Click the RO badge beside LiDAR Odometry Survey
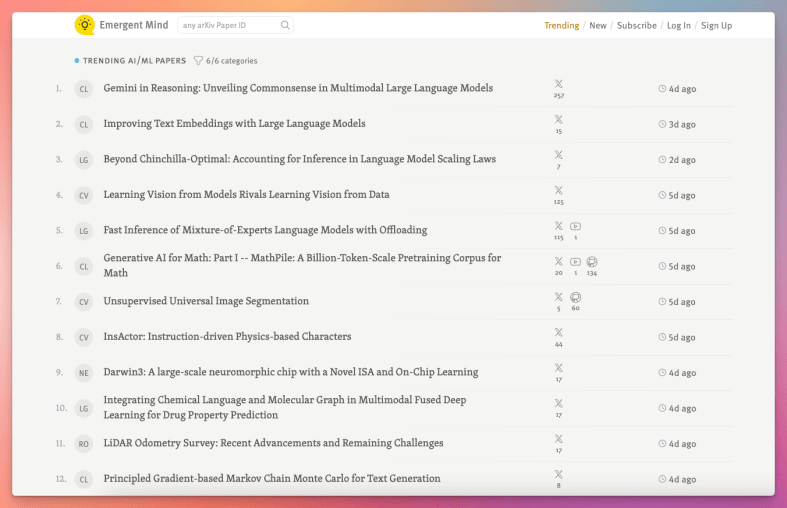Viewport: 787px width, 508px height. (x=84, y=444)
